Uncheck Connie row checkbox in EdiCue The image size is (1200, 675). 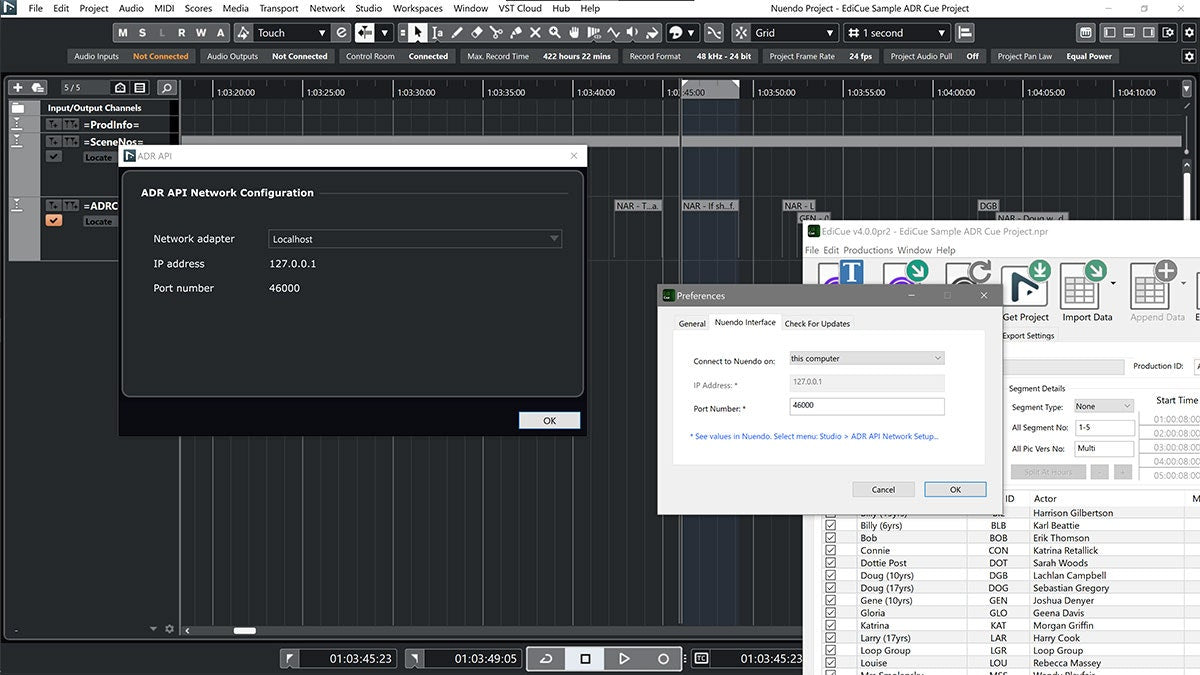tap(830, 550)
